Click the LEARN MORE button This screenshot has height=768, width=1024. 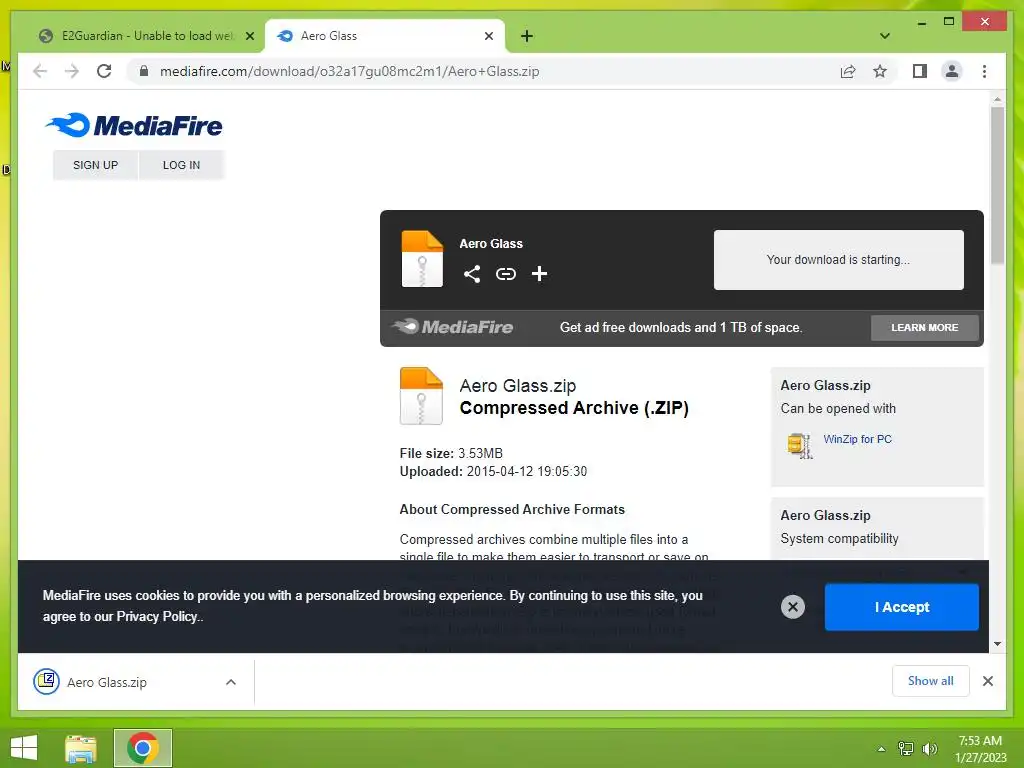pos(925,328)
